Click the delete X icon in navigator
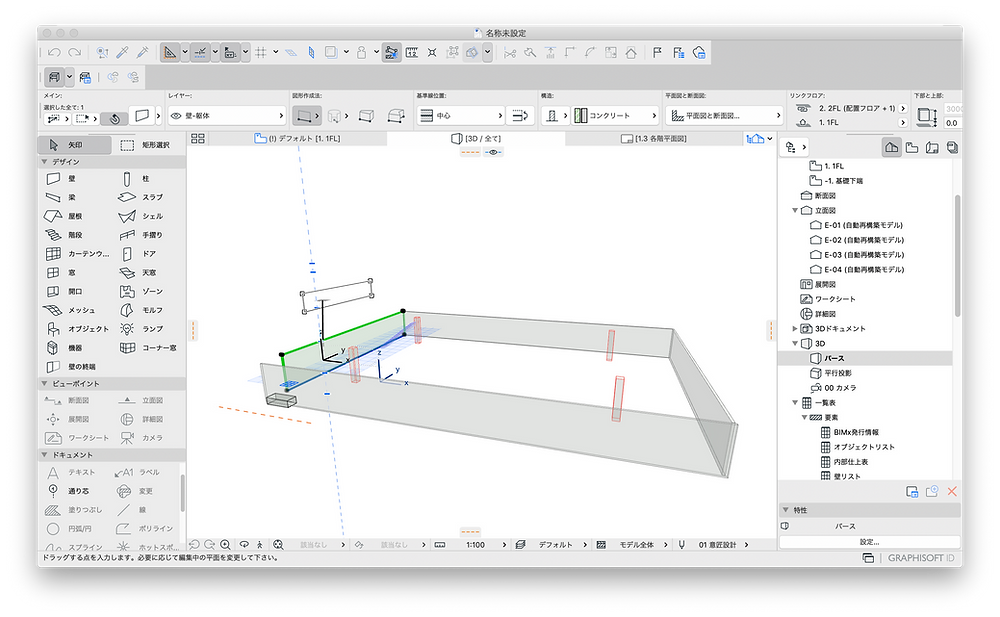The width and height of the screenshot is (1000, 617). (952, 491)
